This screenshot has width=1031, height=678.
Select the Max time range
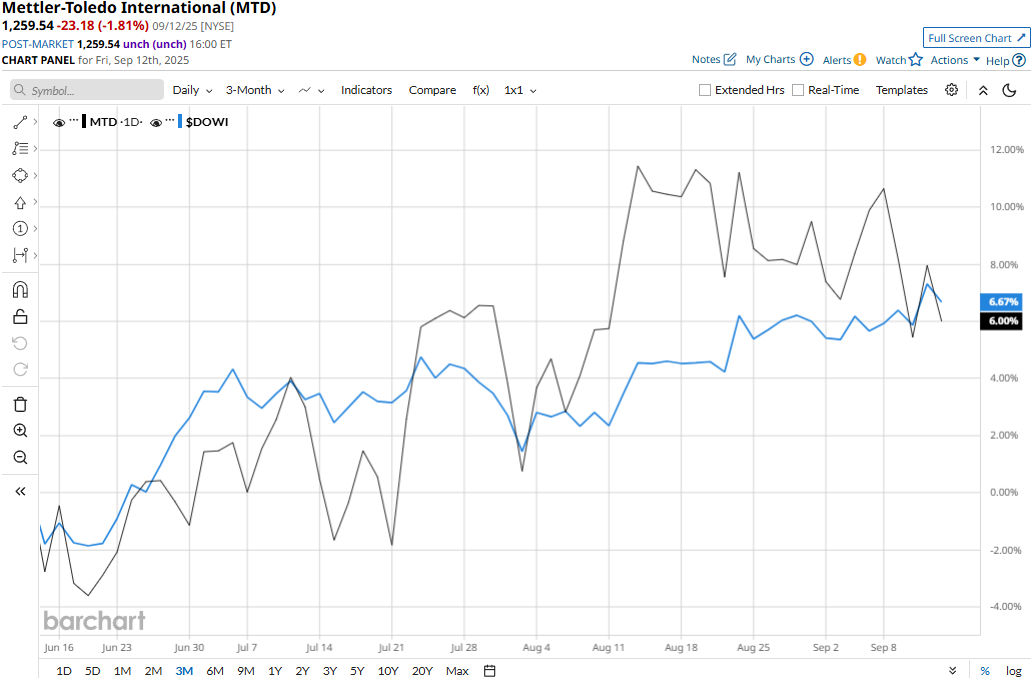pyautogui.click(x=457, y=671)
